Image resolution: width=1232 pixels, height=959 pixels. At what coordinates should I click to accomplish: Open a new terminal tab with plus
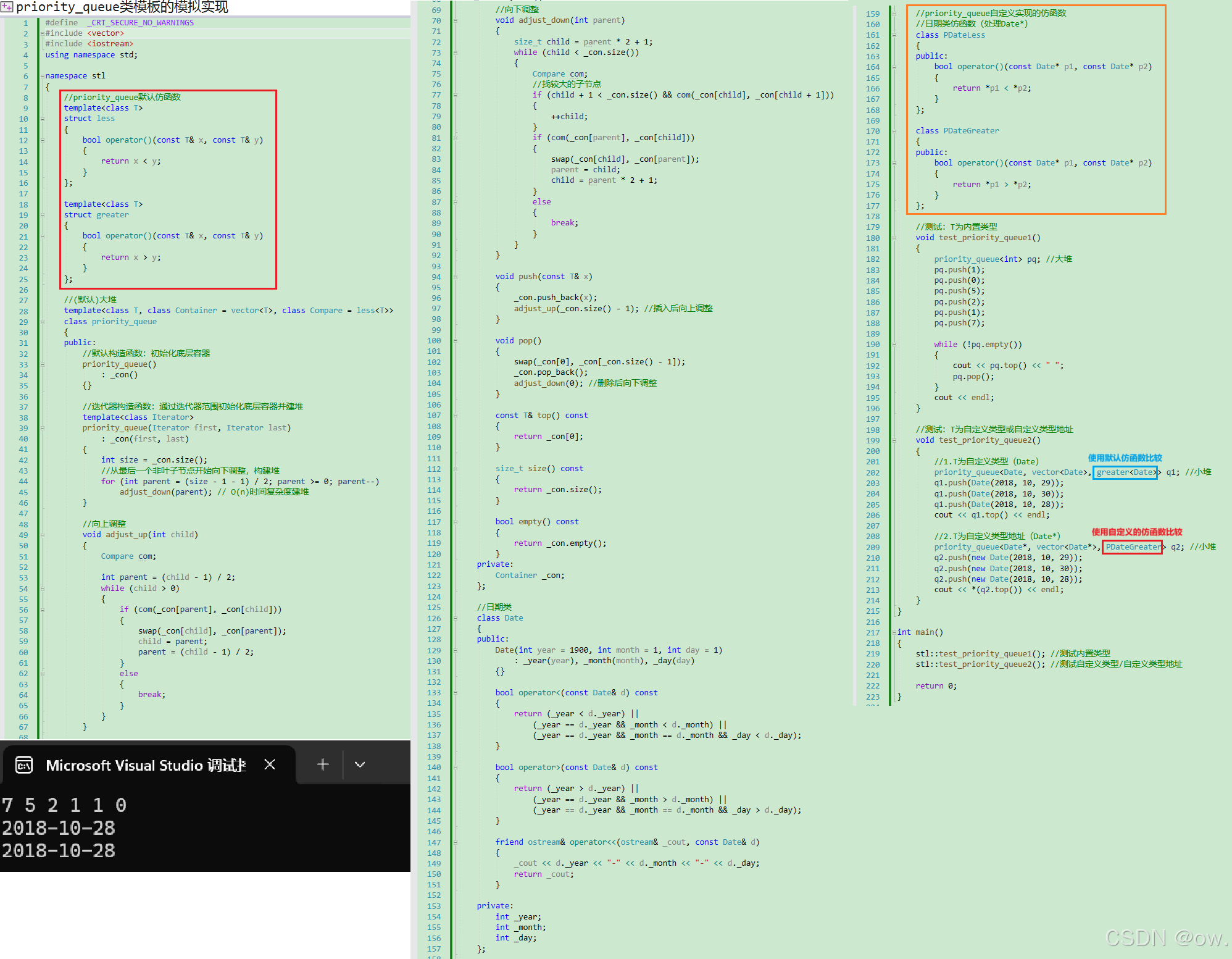pyautogui.click(x=323, y=765)
